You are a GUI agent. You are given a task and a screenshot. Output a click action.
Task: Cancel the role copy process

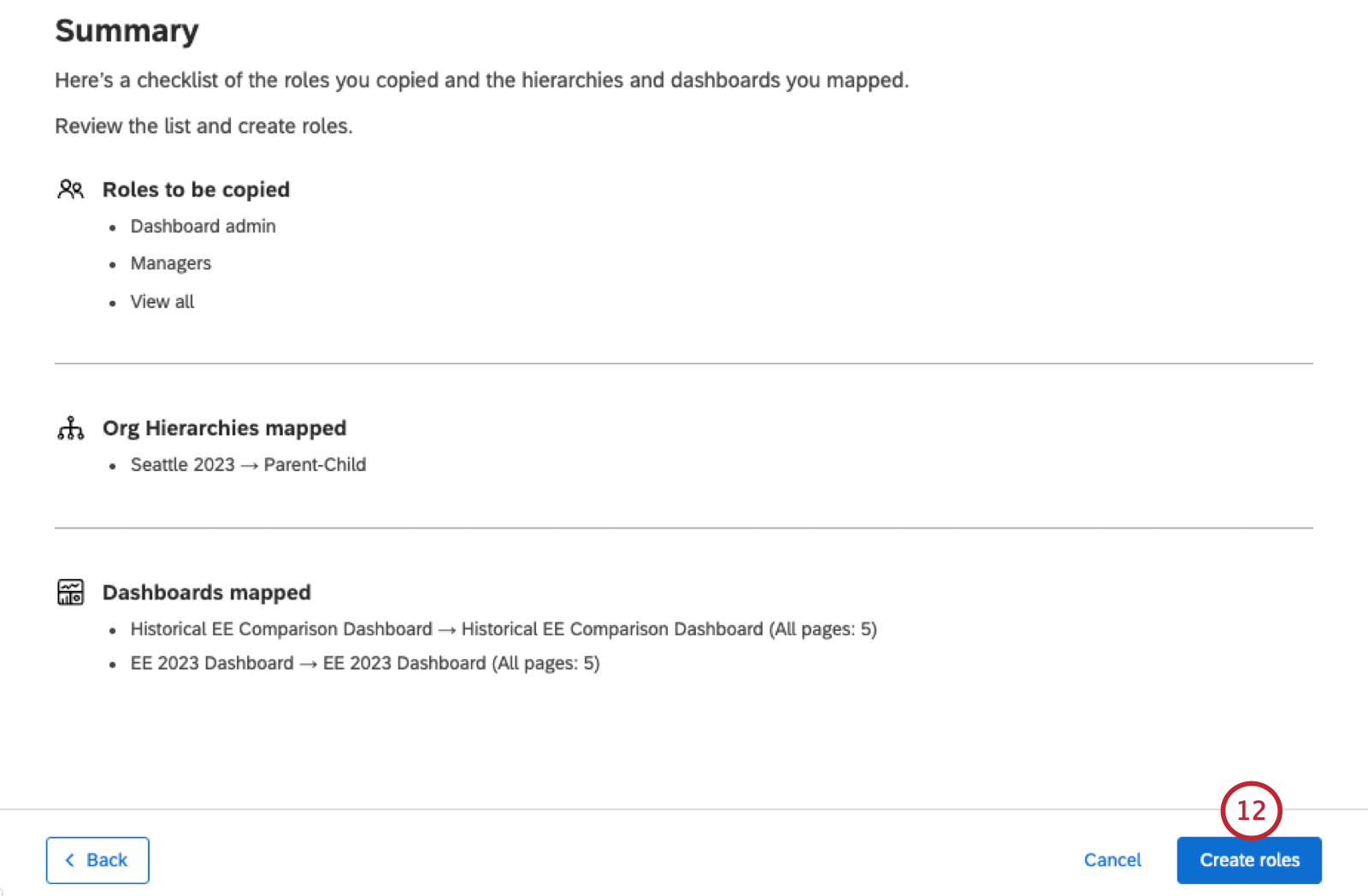pos(1112,860)
